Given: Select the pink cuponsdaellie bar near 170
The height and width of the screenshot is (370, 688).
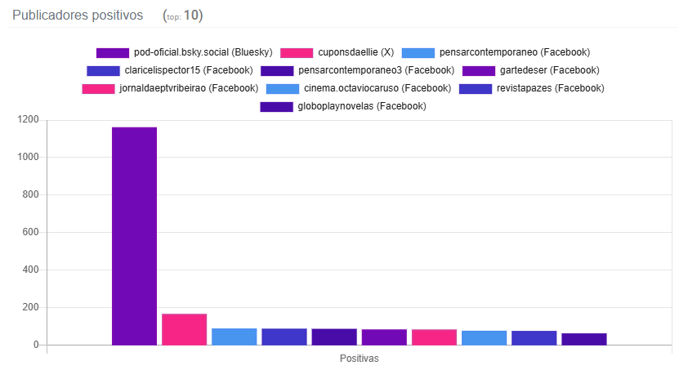Looking at the screenshot, I should tap(184, 329).
